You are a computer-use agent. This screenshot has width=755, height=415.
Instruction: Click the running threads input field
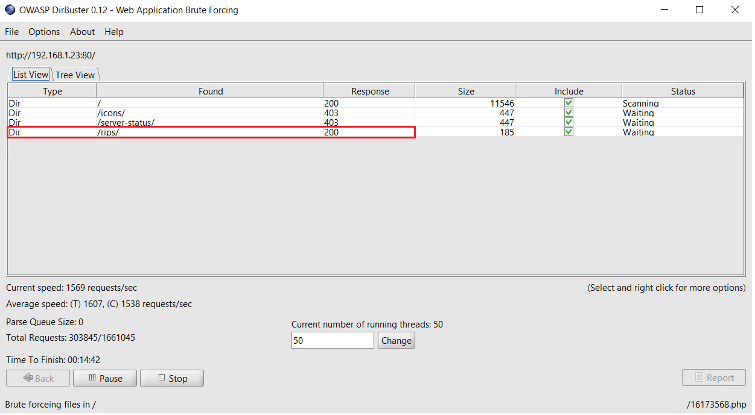(x=331, y=341)
